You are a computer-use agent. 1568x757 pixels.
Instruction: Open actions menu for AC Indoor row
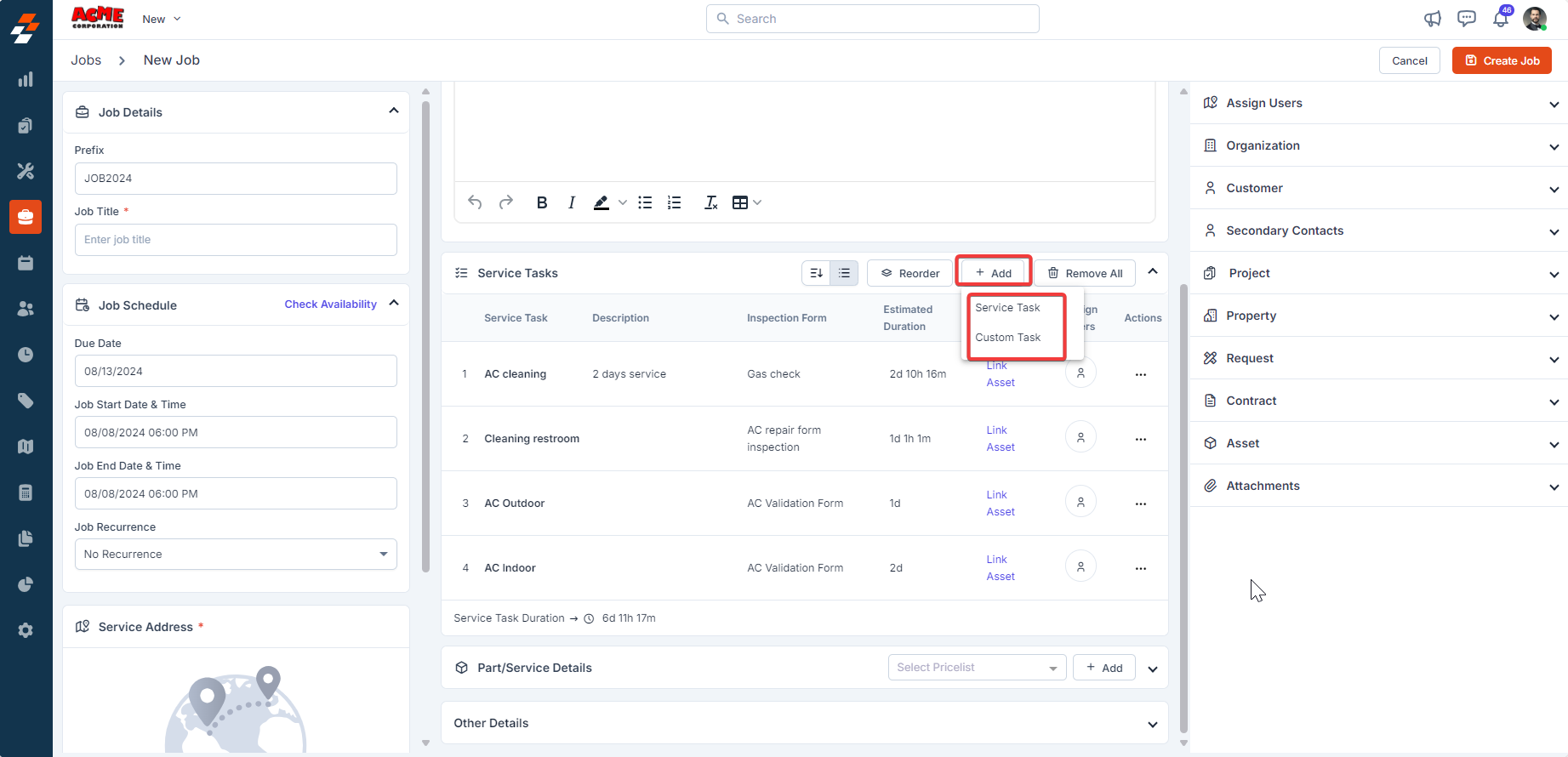click(x=1140, y=568)
